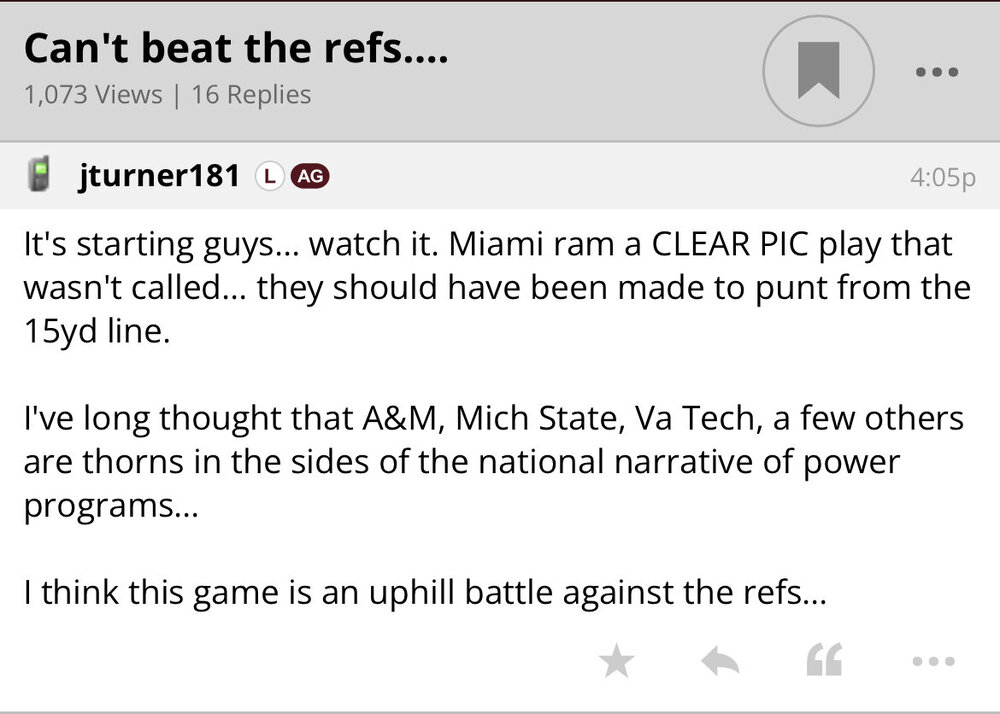The image size is (1000, 714).
Task: Click the 16 Replies count
Action: coord(251,95)
